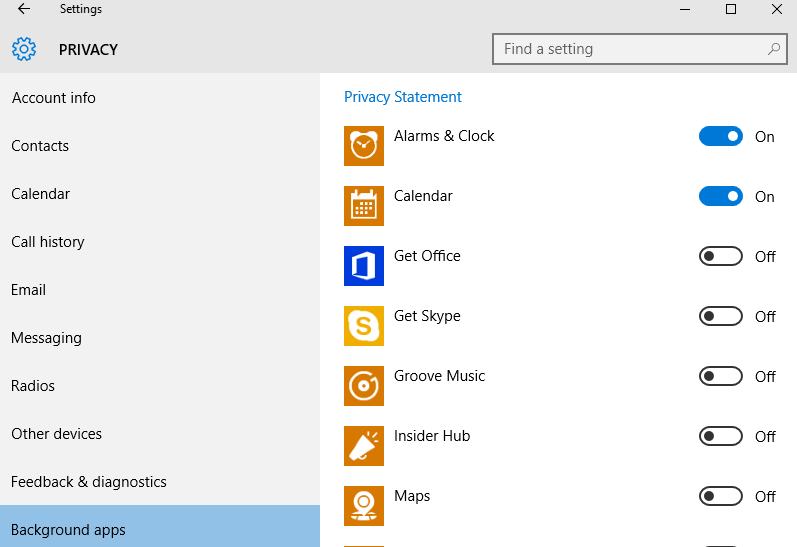The image size is (797, 547).
Task: Open Feedback & diagnostics section
Action: [x=160, y=482]
